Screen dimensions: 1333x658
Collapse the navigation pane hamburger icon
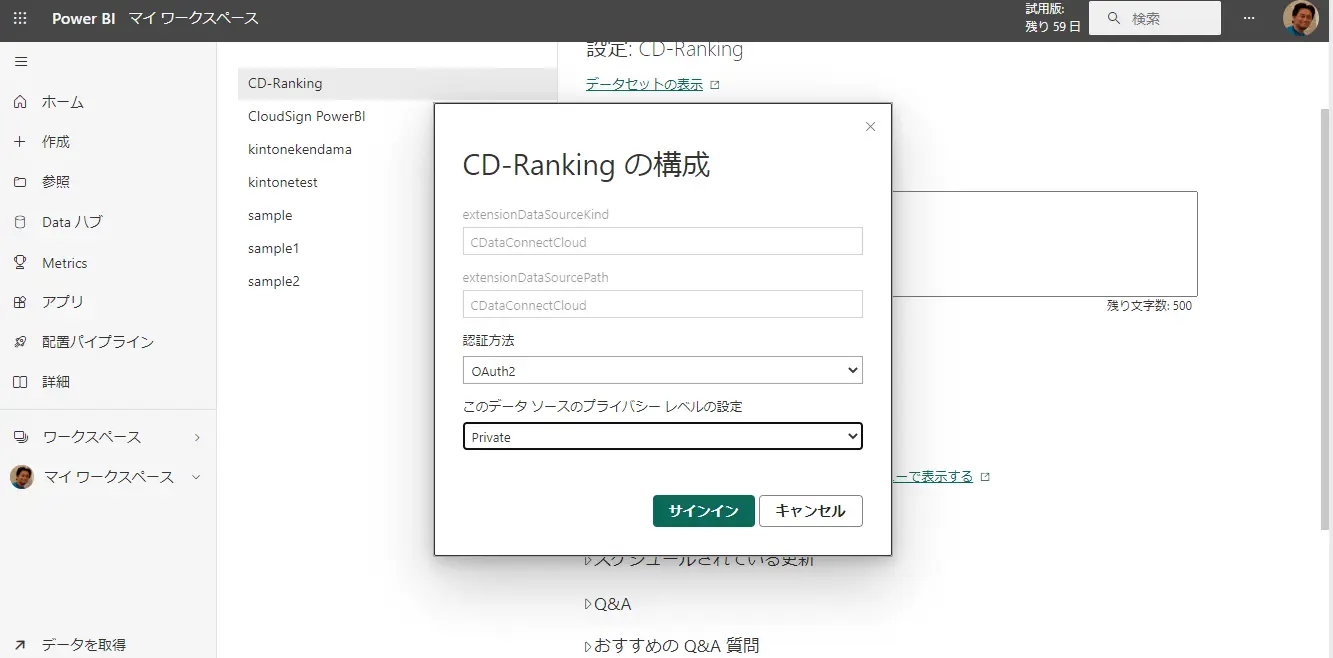[20, 62]
